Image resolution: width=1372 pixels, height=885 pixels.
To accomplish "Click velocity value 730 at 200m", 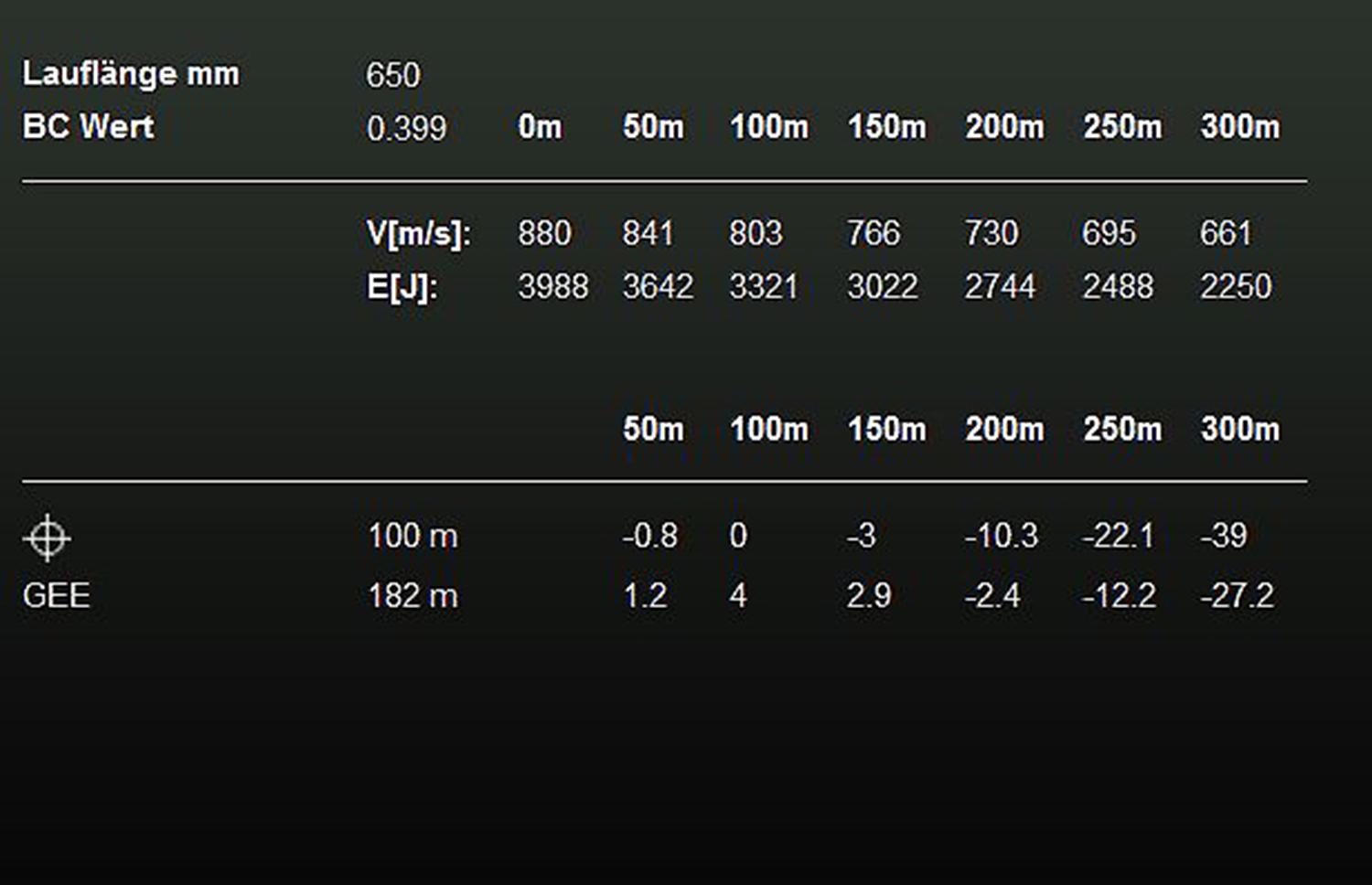I will click(x=991, y=233).
